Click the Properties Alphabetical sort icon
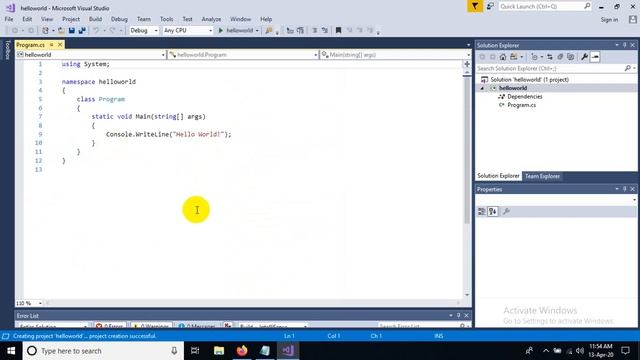 pyautogui.click(x=493, y=211)
